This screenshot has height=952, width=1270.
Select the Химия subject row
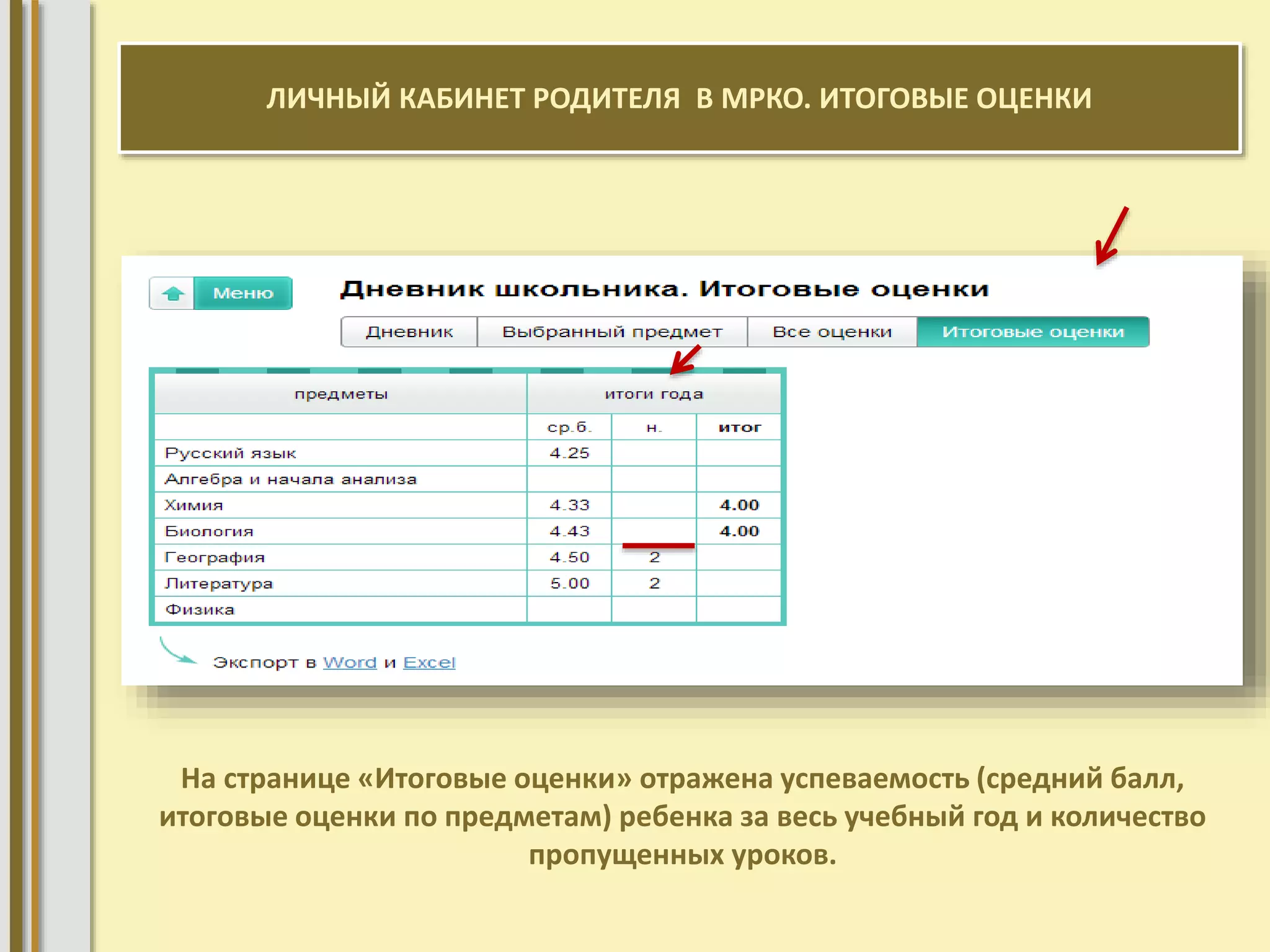pos(468,505)
